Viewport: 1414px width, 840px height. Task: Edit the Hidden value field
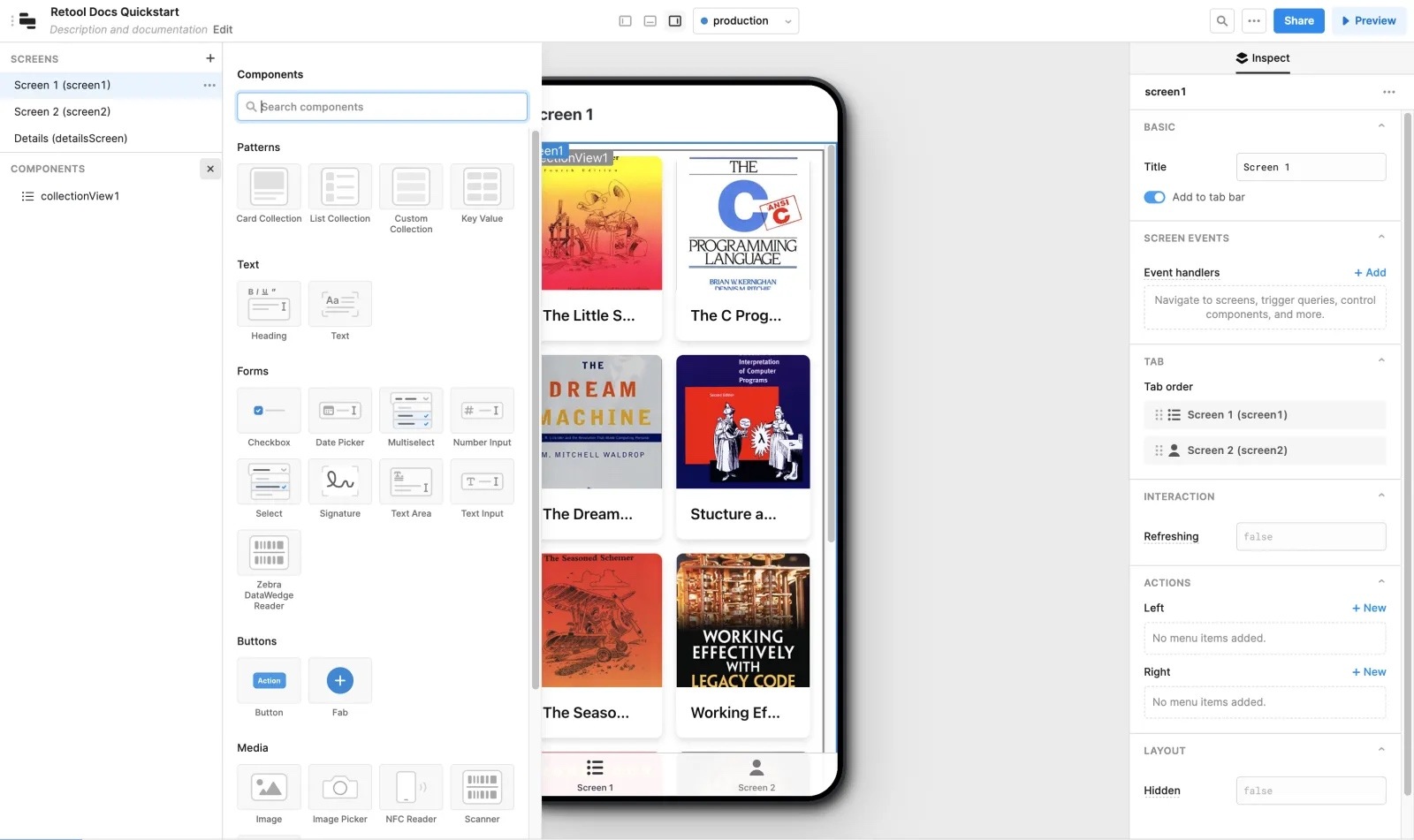[1311, 791]
